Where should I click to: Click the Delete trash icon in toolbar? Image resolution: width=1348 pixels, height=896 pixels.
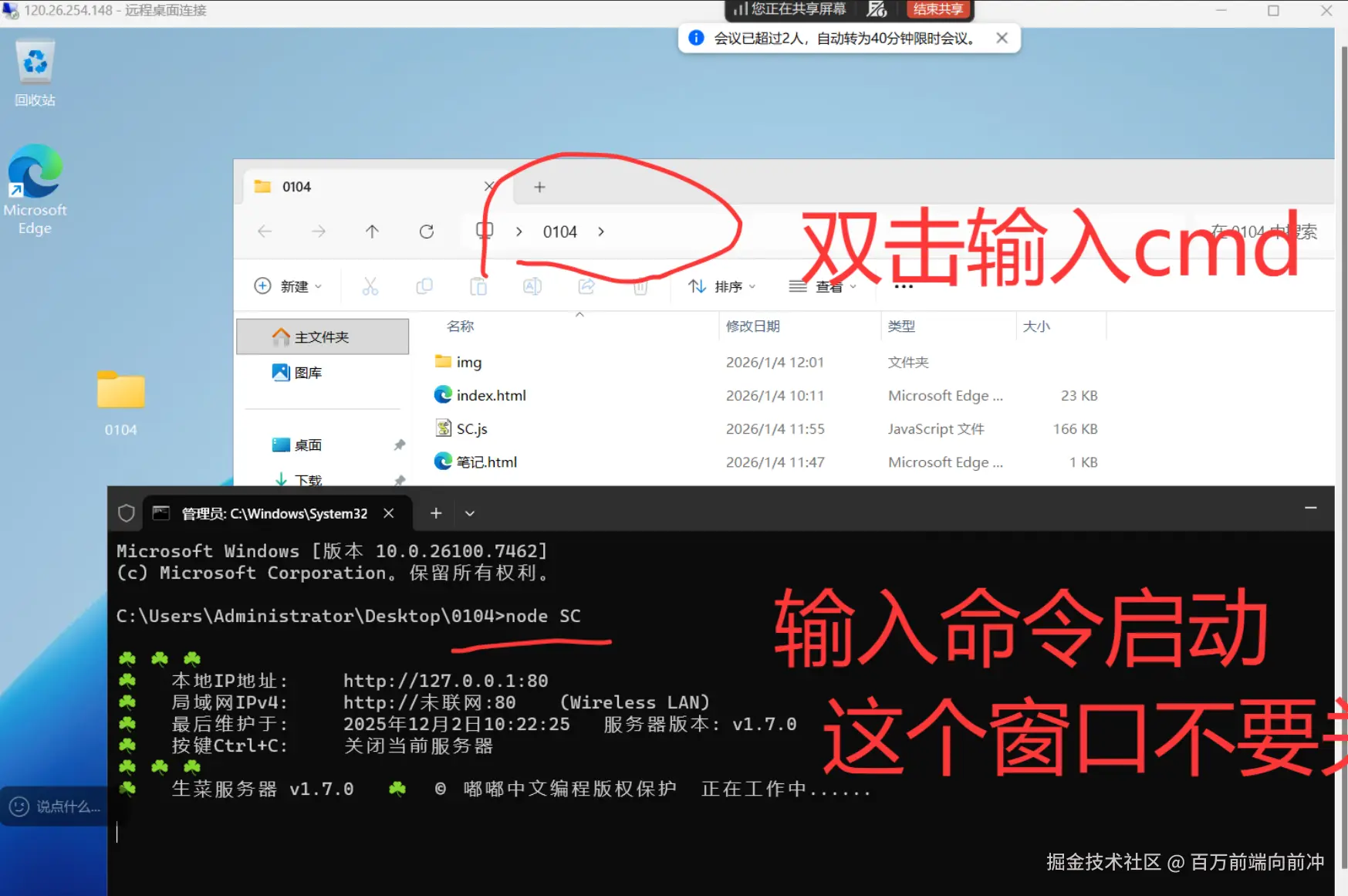(640, 286)
